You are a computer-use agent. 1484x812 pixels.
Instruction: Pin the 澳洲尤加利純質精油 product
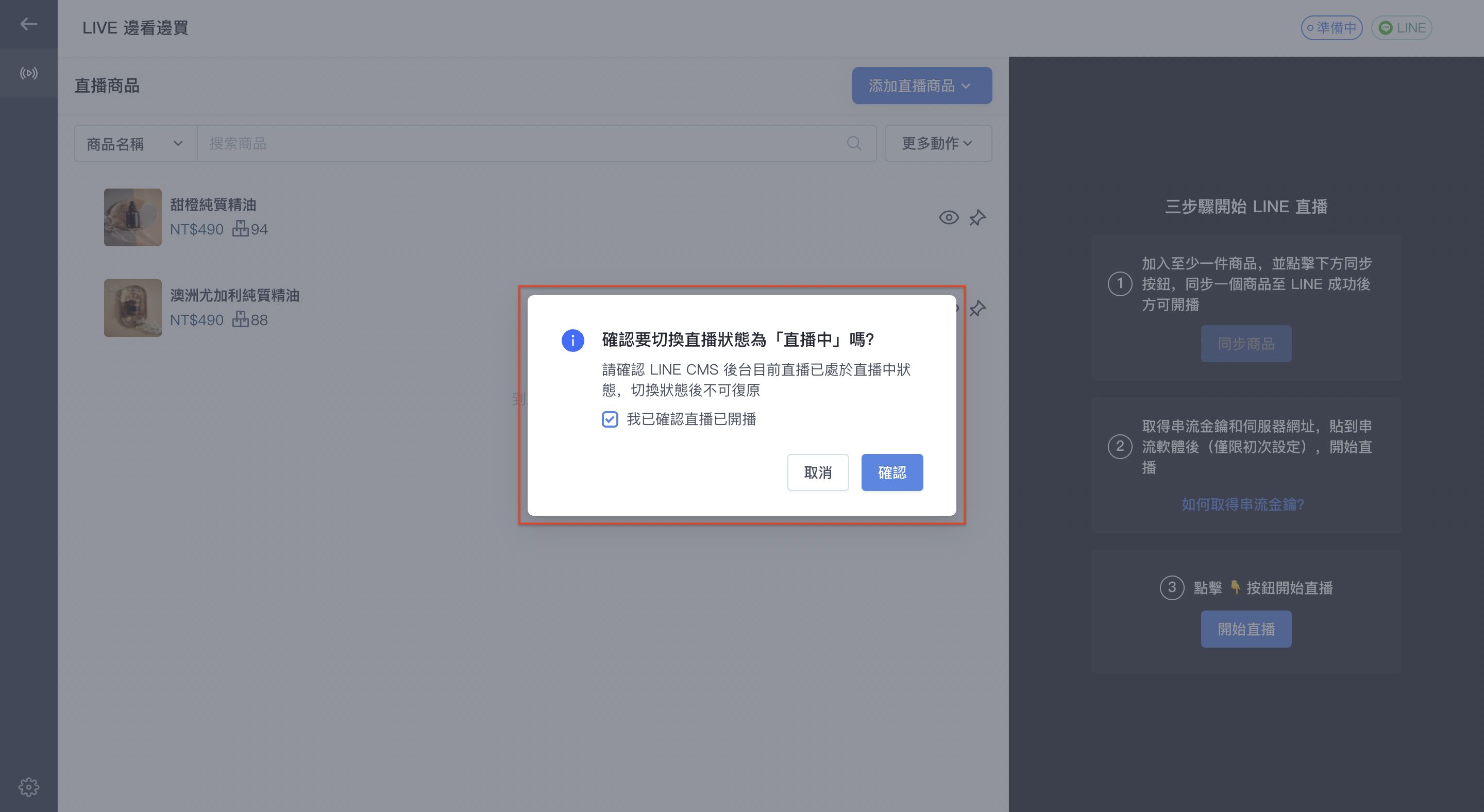point(977,309)
